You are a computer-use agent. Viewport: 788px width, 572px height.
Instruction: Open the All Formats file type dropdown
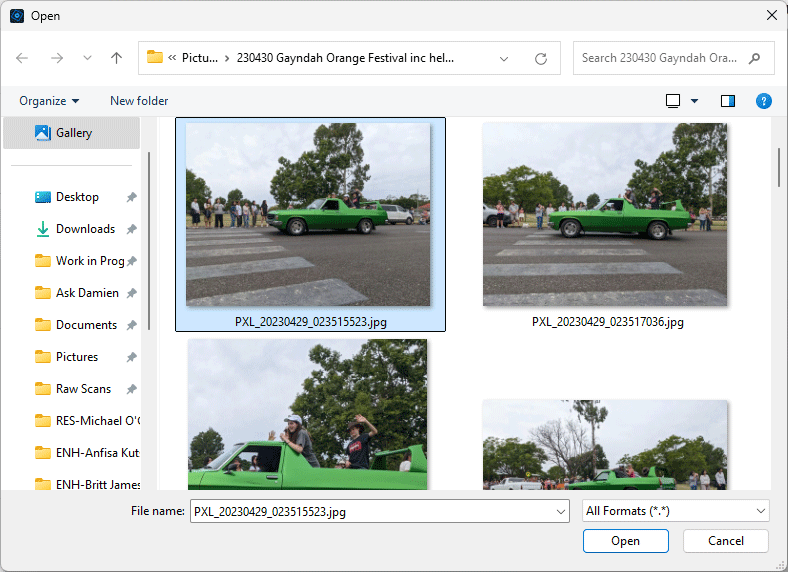(x=676, y=511)
